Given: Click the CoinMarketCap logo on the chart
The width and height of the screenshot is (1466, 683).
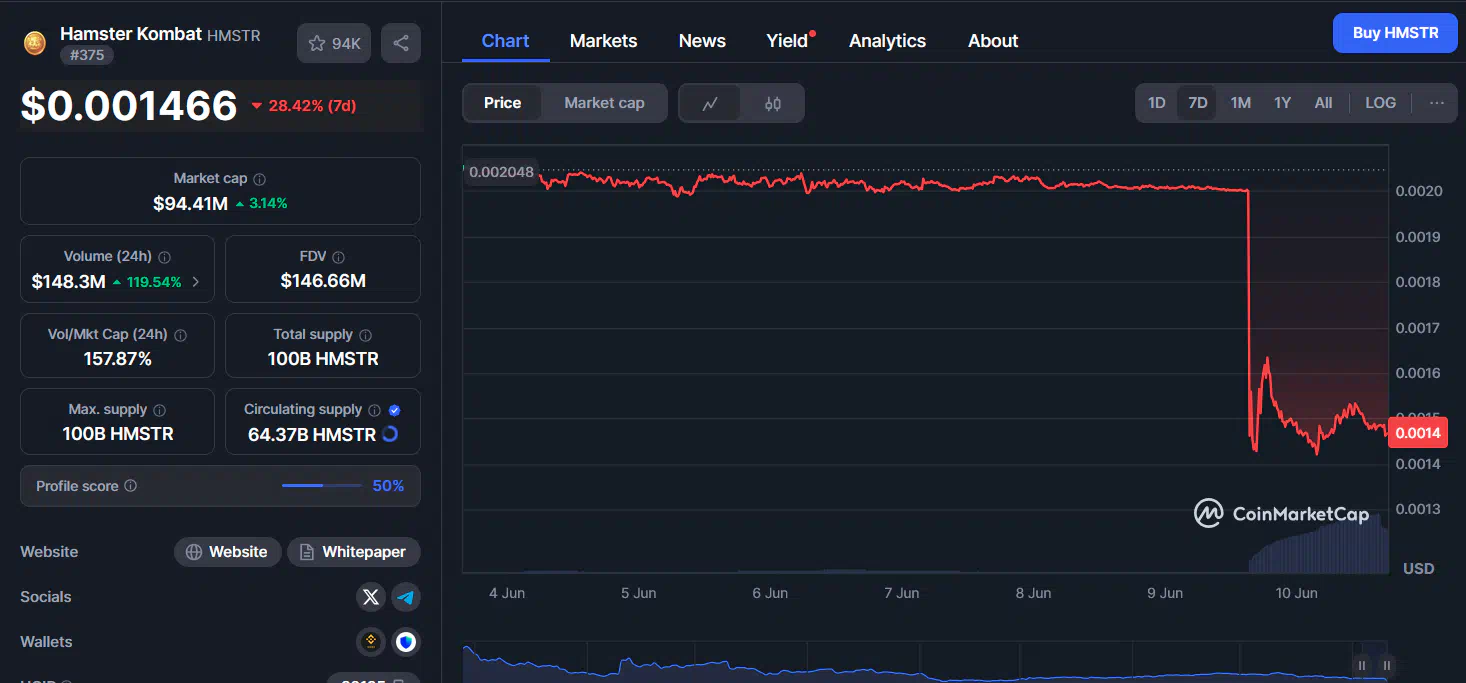Looking at the screenshot, I should pyautogui.click(x=1282, y=514).
